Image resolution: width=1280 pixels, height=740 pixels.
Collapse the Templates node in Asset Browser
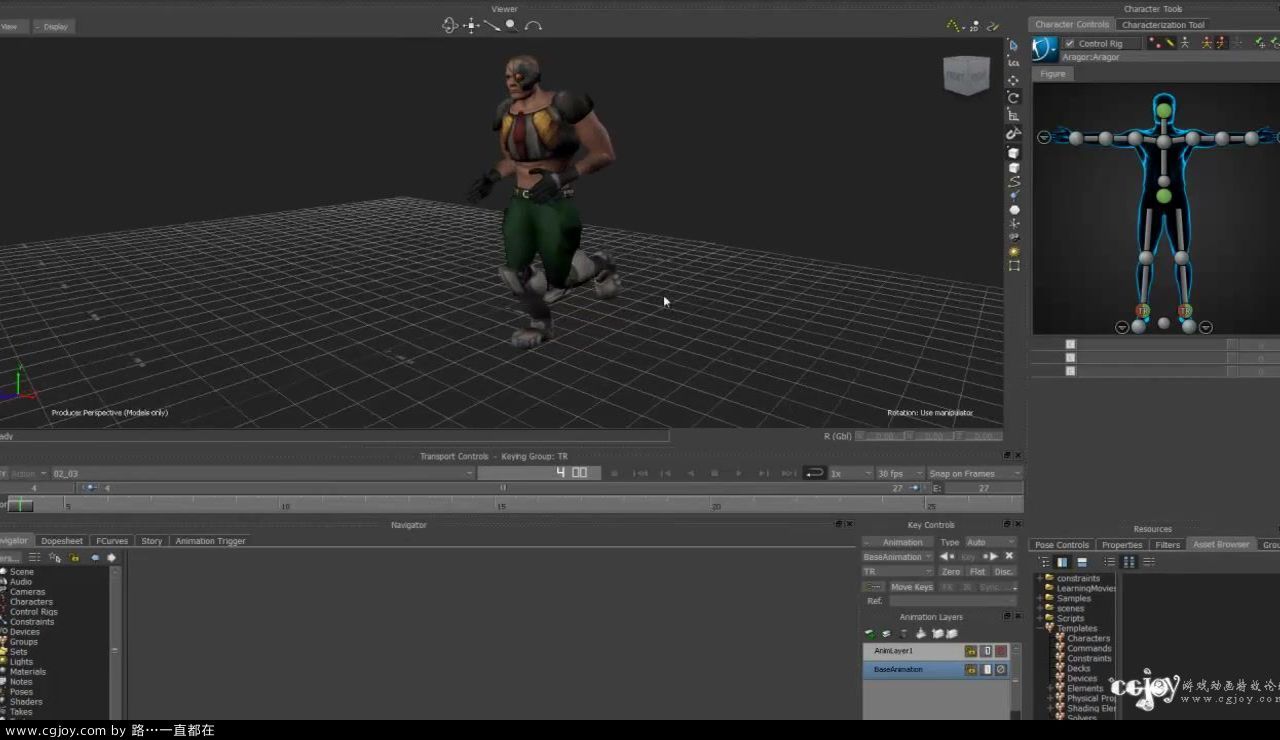click(1040, 628)
